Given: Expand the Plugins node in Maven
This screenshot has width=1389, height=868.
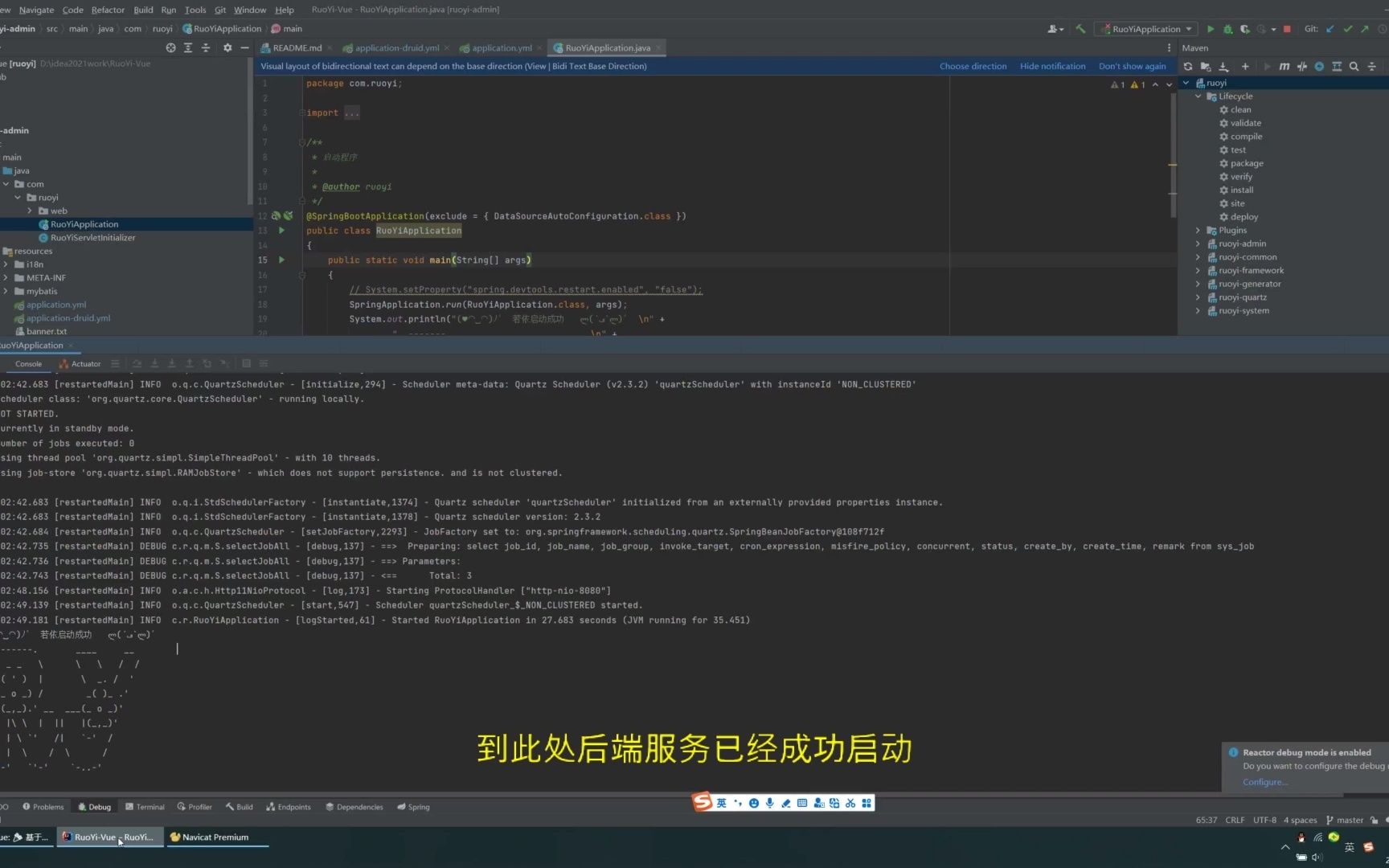Looking at the screenshot, I should (x=1198, y=231).
